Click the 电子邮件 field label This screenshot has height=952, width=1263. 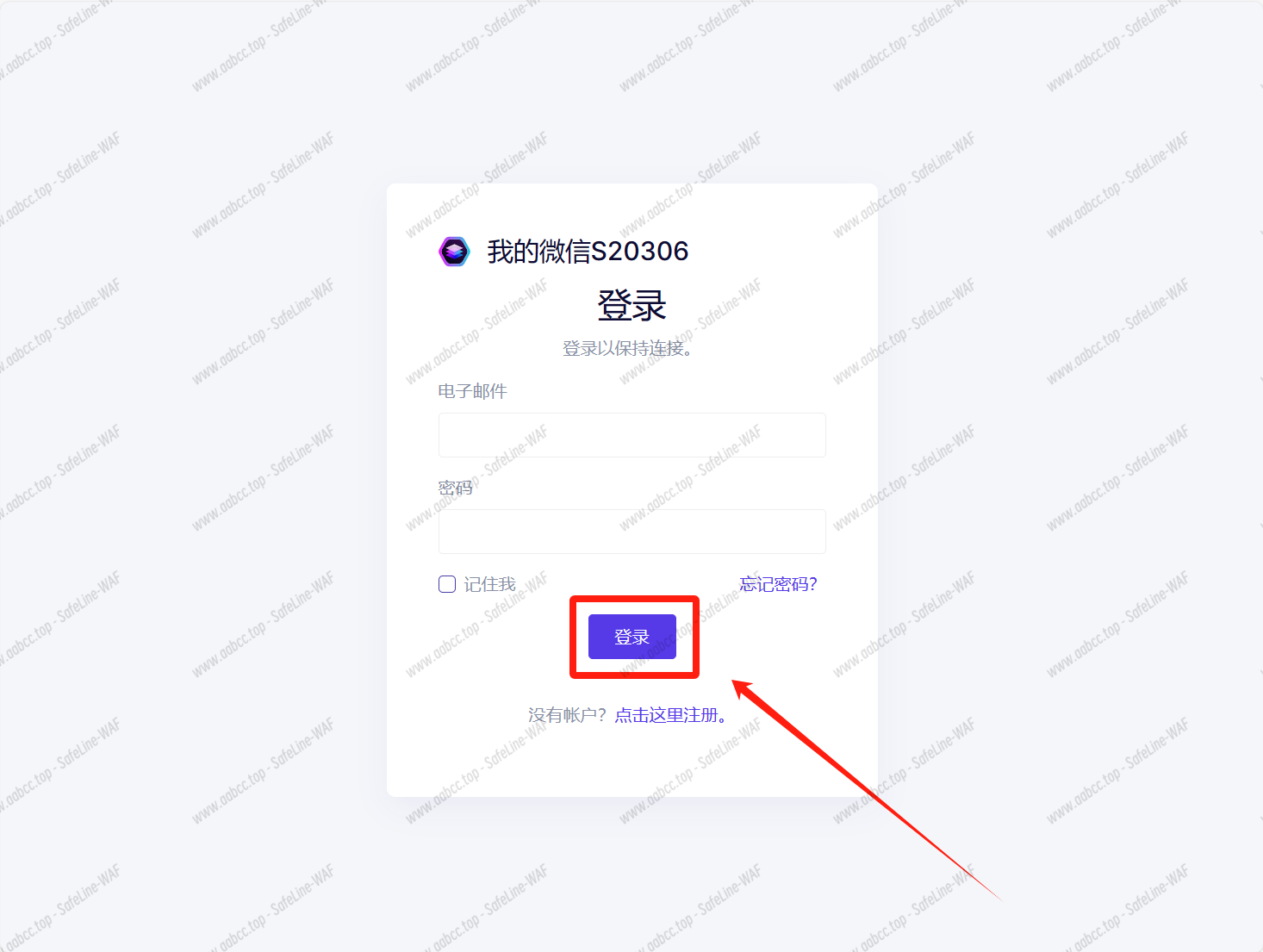point(472,391)
